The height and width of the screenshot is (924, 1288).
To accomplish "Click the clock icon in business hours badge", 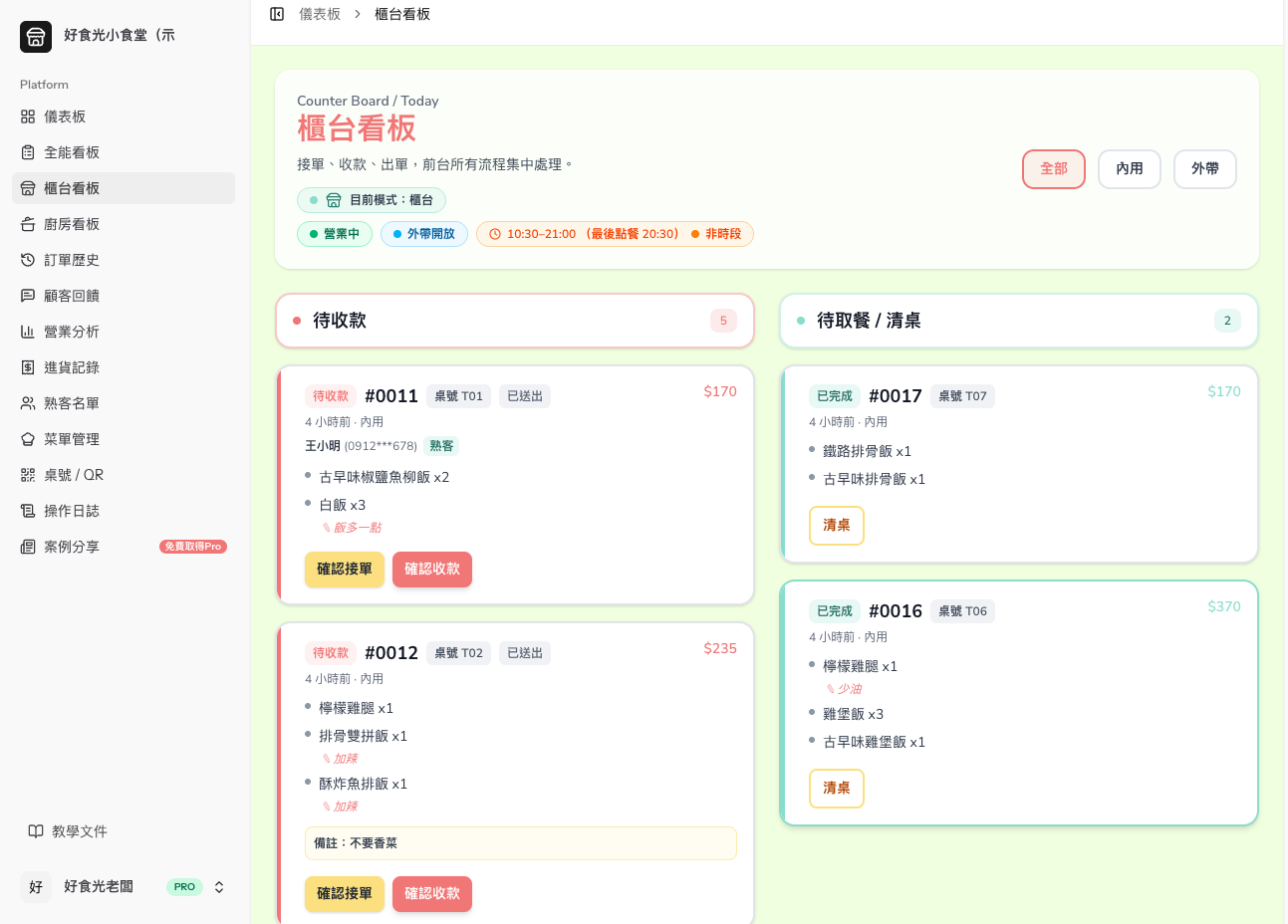I will (495, 234).
